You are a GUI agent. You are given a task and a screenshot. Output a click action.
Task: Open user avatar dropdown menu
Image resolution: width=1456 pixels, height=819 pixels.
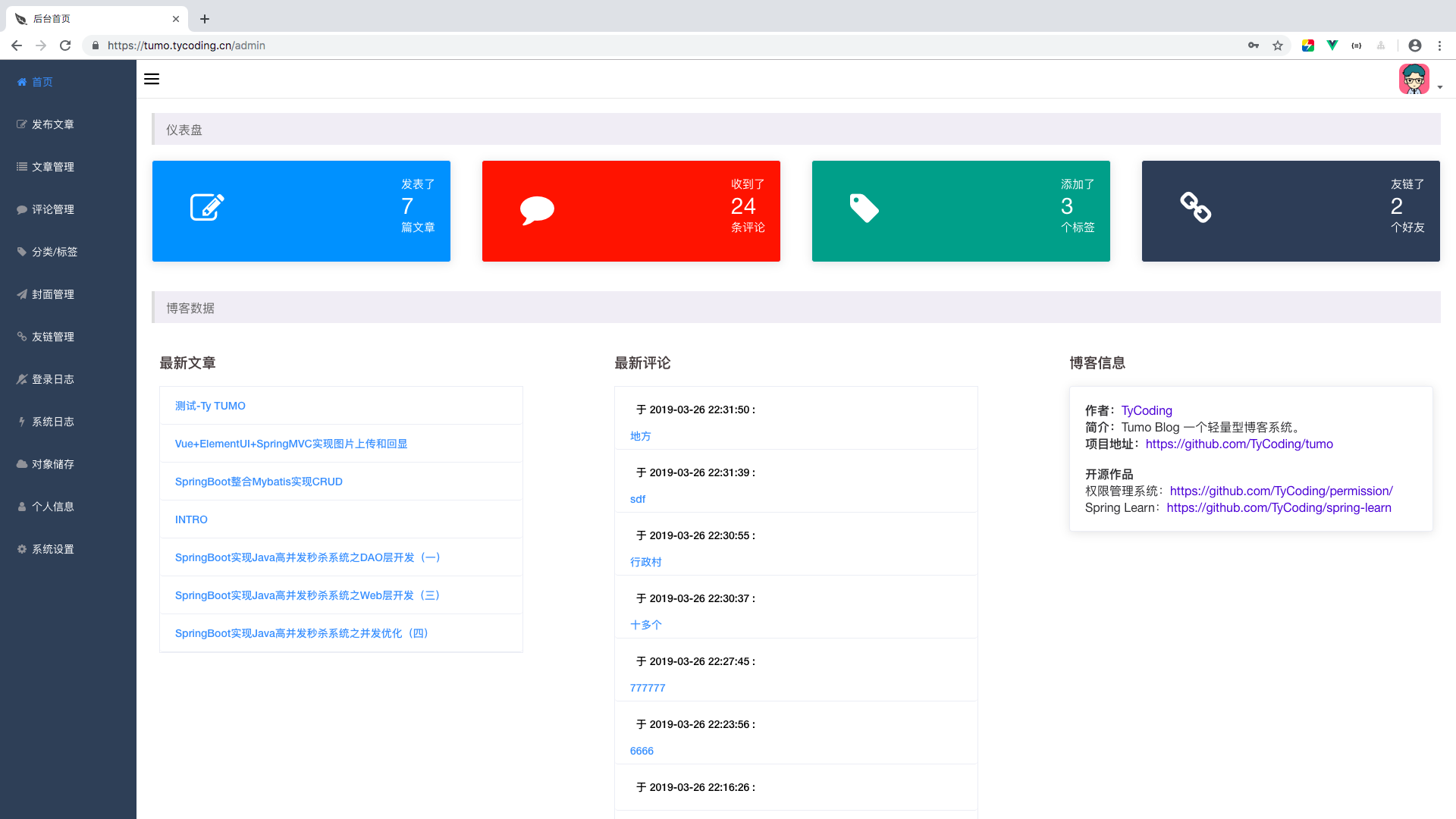[x=1414, y=79]
